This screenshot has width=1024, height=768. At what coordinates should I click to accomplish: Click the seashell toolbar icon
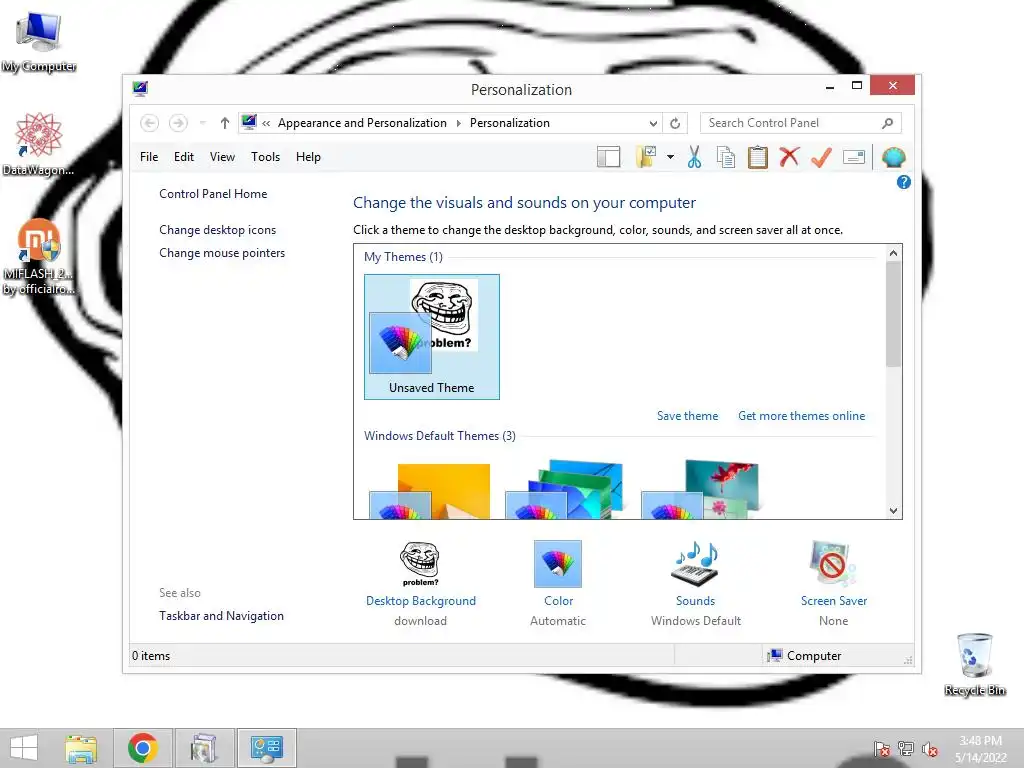pyautogui.click(x=893, y=157)
